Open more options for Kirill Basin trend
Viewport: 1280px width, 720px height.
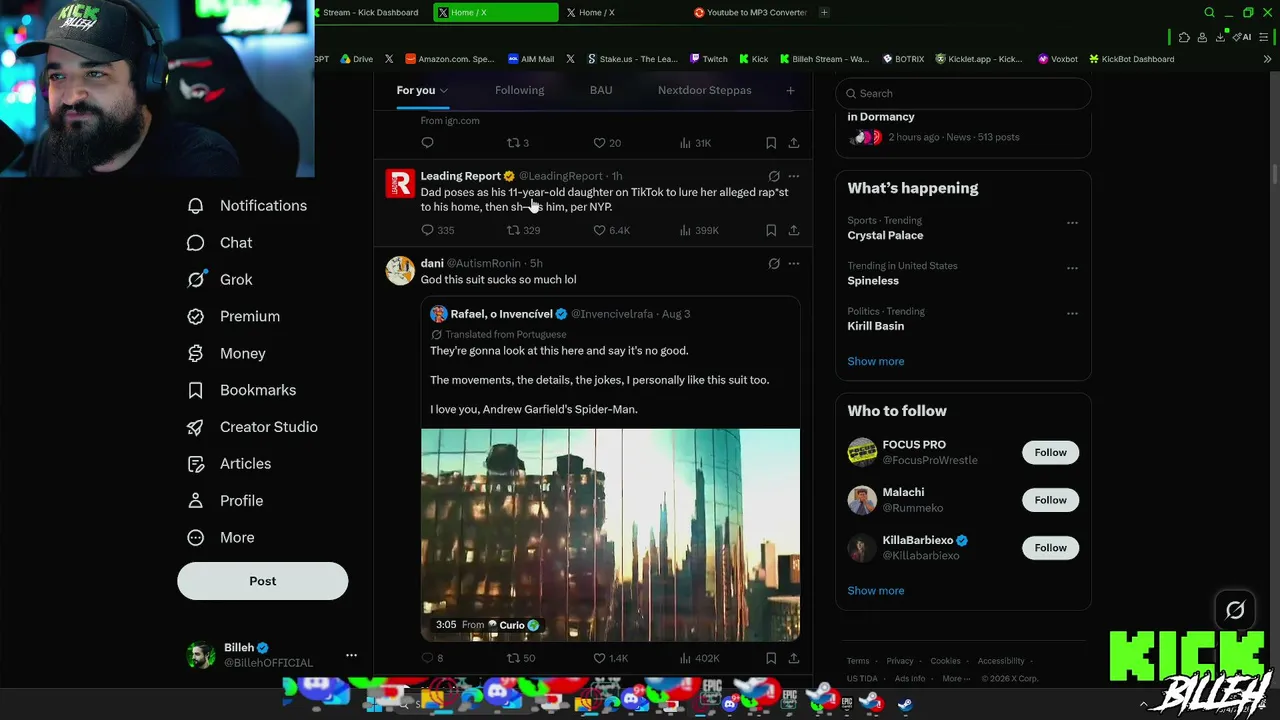[1072, 313]
